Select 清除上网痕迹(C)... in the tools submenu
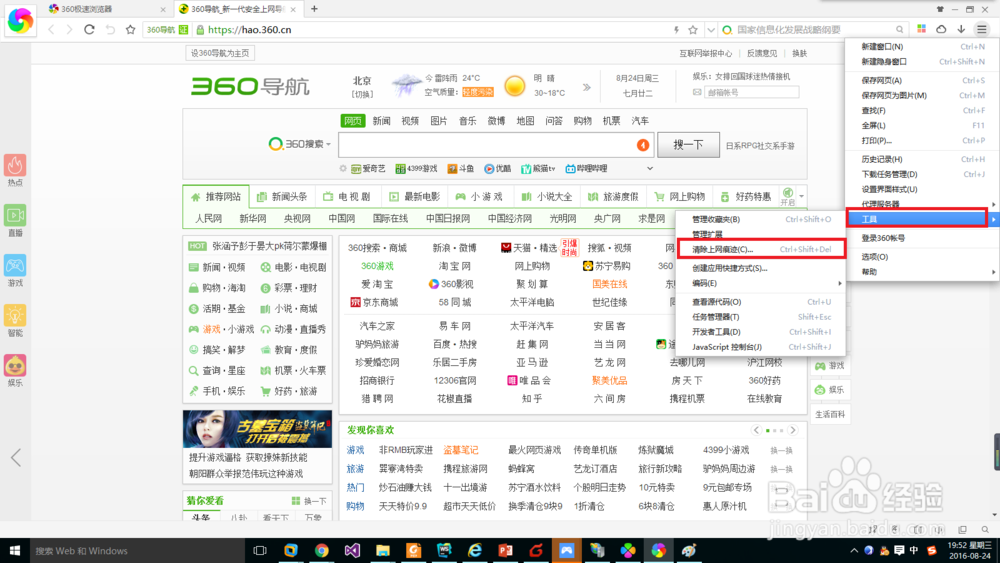The width and height of the screenshot is (1000, 563). [761, 249]
